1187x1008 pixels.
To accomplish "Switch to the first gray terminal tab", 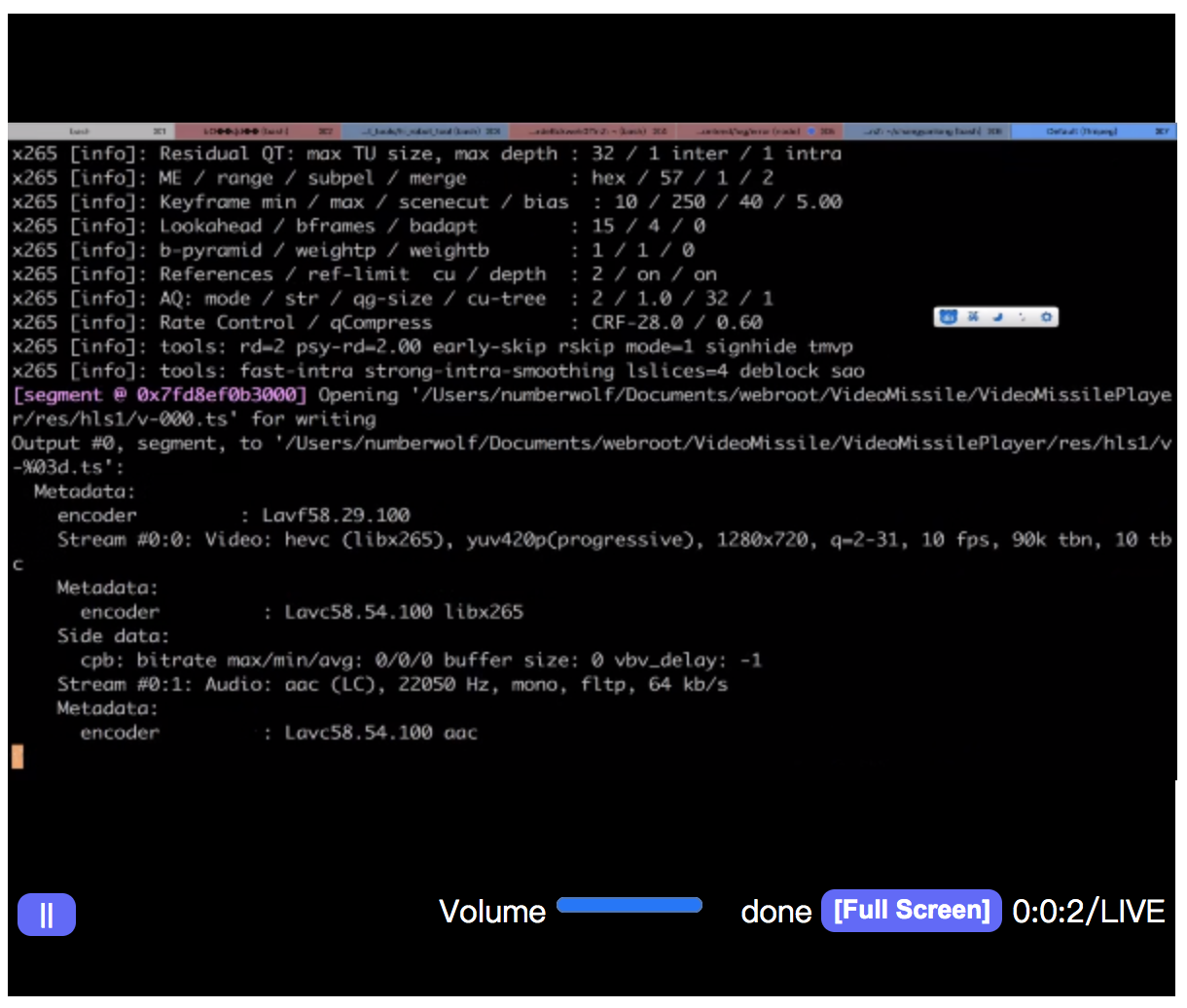I will pos(90,131).
